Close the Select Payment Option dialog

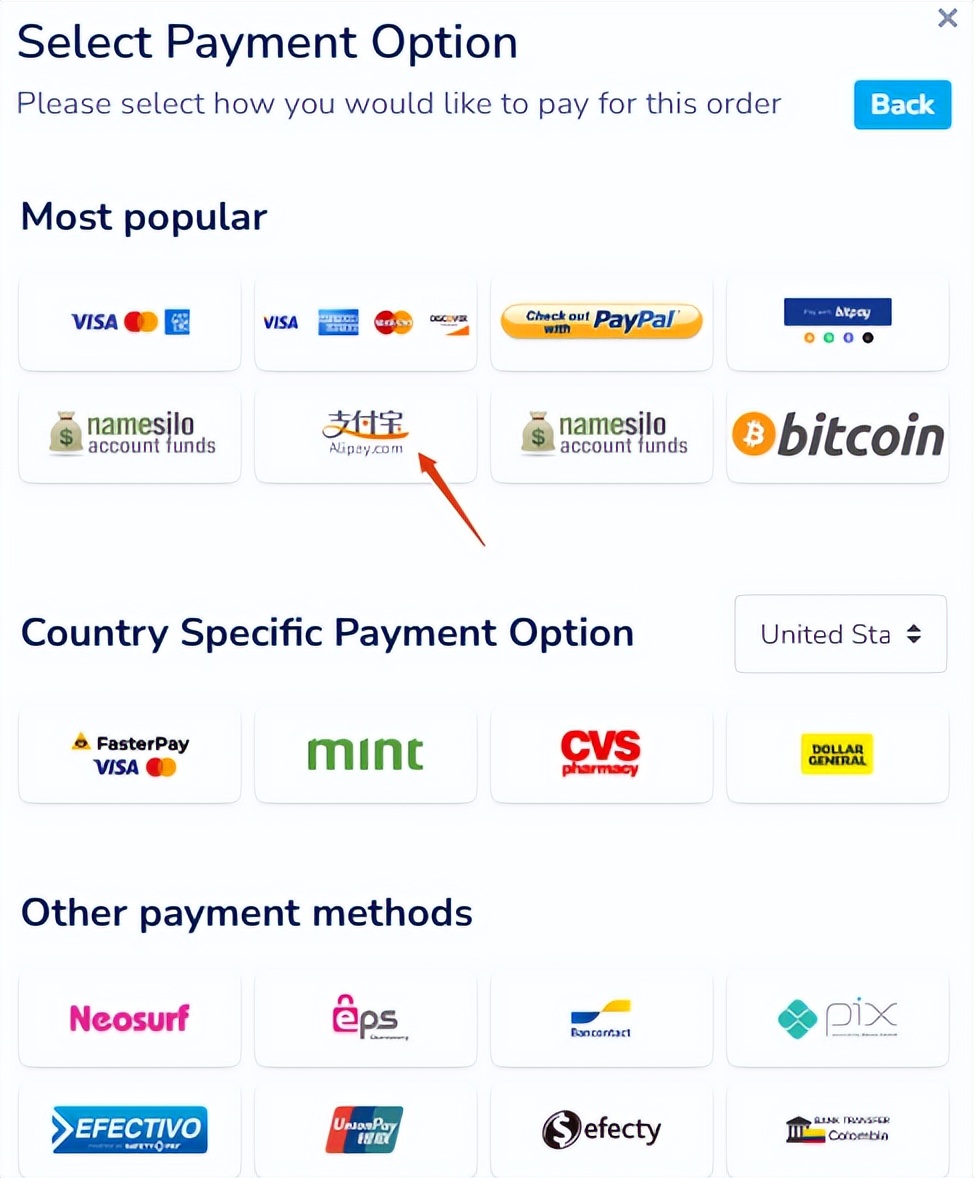tap(947, 18)
